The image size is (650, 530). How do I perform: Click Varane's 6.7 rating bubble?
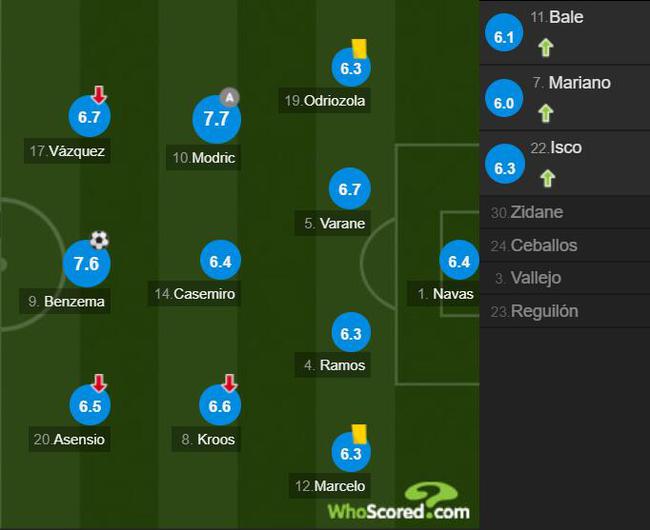(x=349, y=188)
